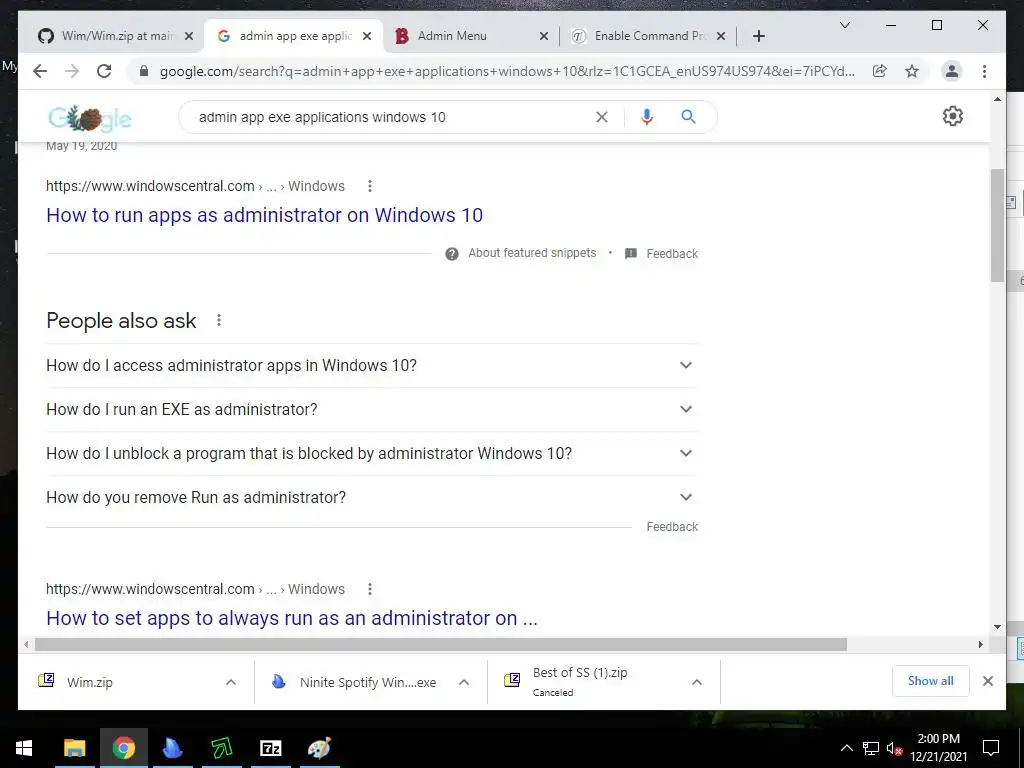This screenshot has height=768, width=1024.
Task: Close the Enable Command Prompt tab
Action: (720, 36)
